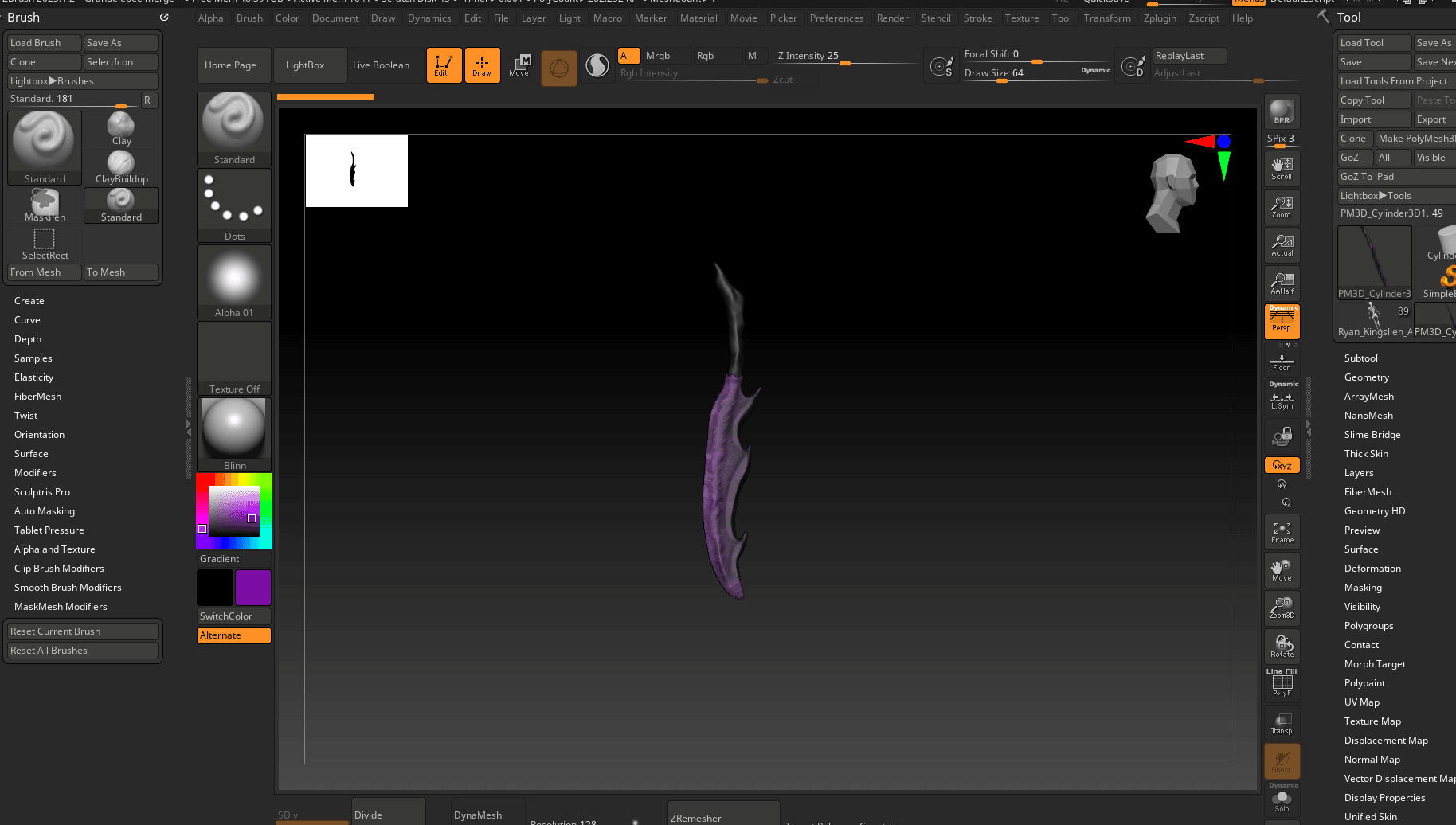The height and width of the screenshot is (825, 1456).
Task: Select the Zoom canvas icon
Action: tap(1282, 206)
